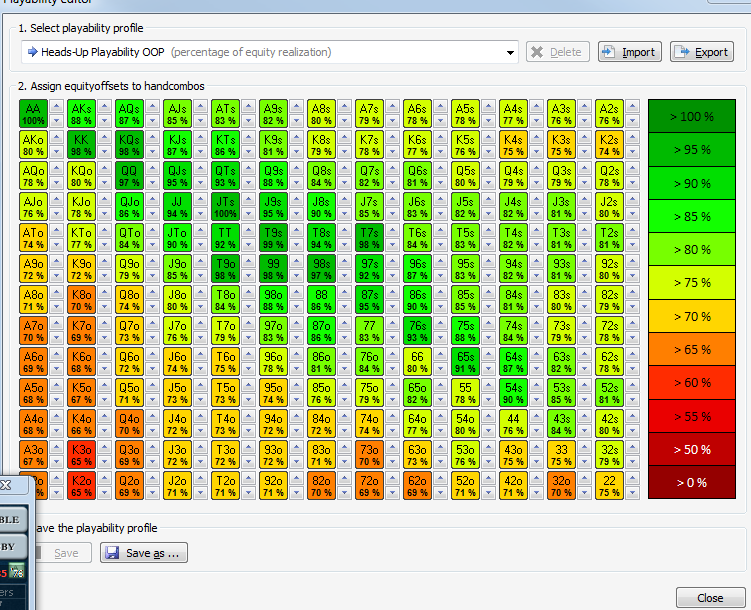
Task: Decrease the AA equity with down arrow
Action: [x=57, y=121]
